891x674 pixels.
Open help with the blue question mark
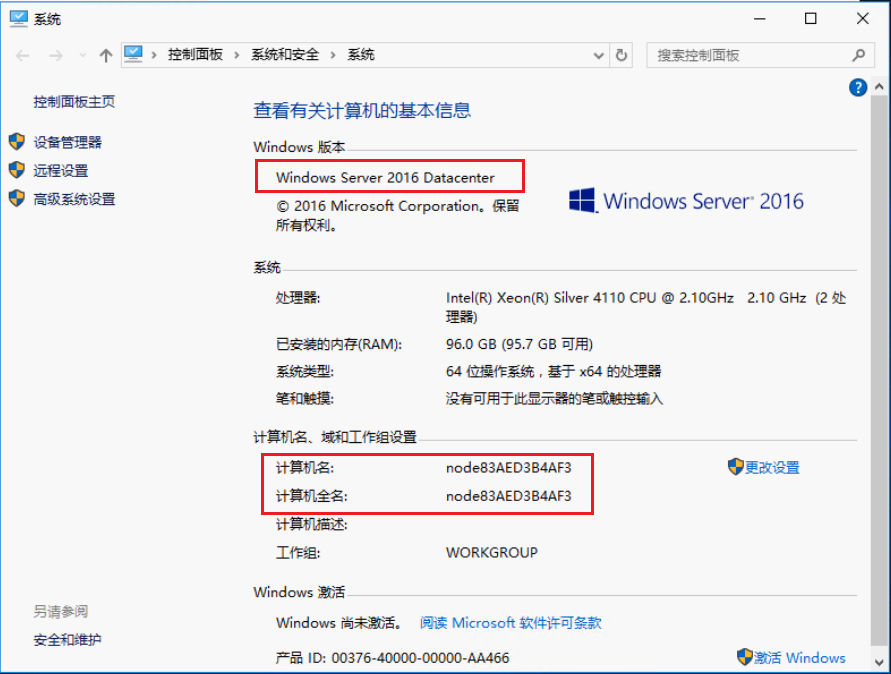pos(858,88)
